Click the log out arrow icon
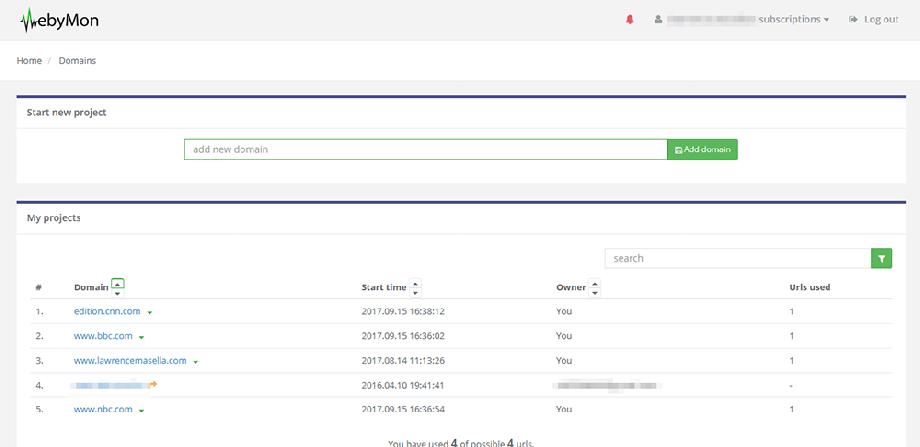Image resolution: width=920 pixels, height=447 pixels. pyautogui.click(x=853, y=19)
